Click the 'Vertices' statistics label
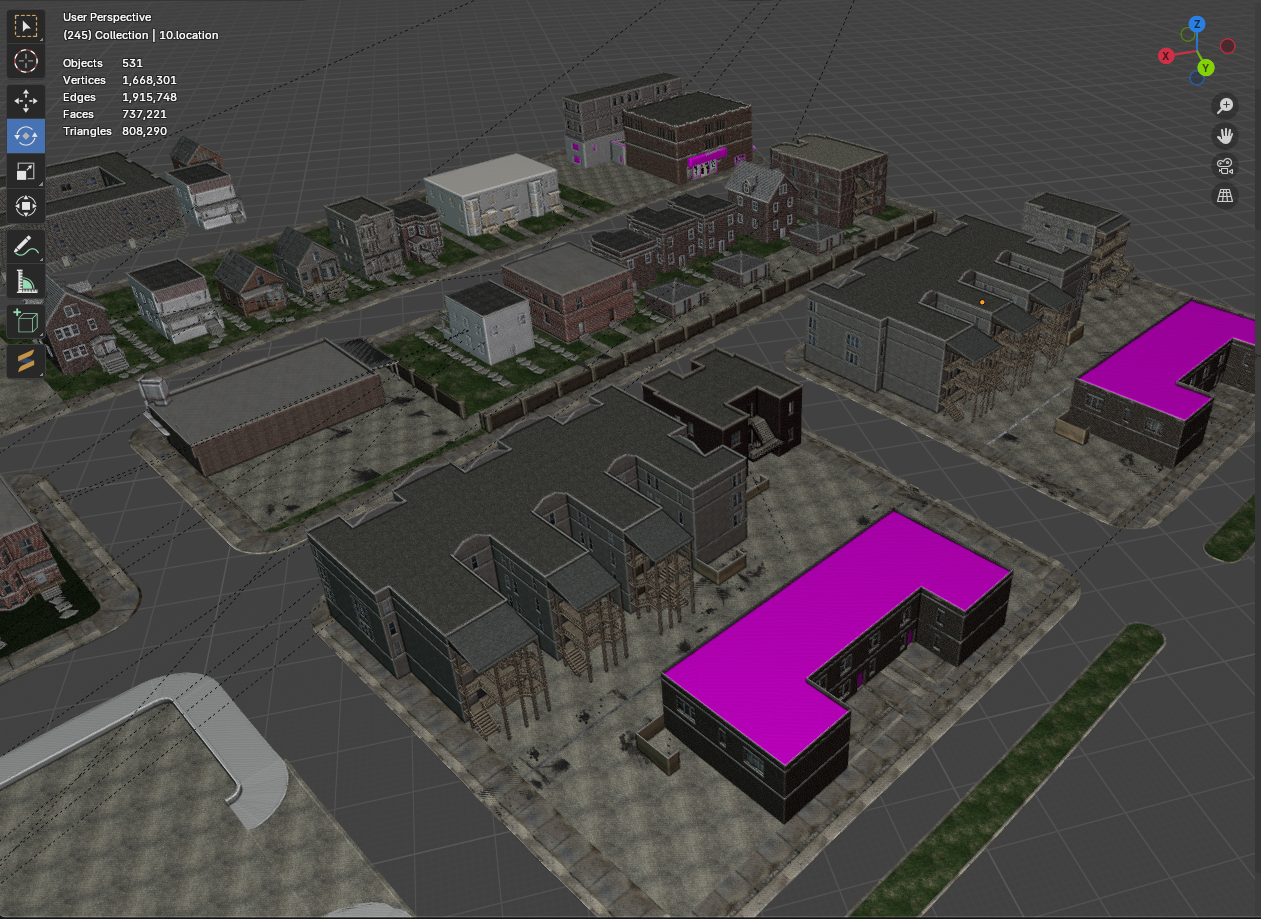 click(x=84, y=80)
